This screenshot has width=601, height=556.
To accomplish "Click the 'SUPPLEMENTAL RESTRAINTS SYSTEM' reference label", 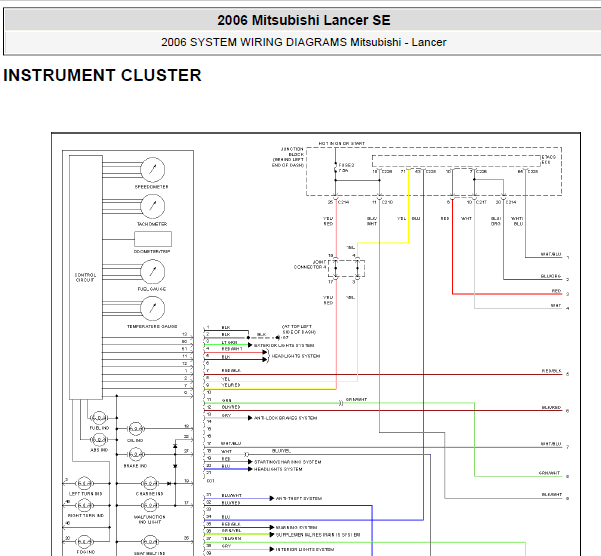I will click(318, 535).
